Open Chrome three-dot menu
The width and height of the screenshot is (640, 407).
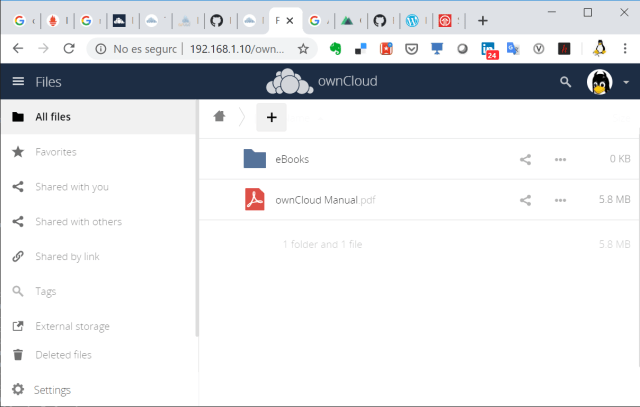625,49
